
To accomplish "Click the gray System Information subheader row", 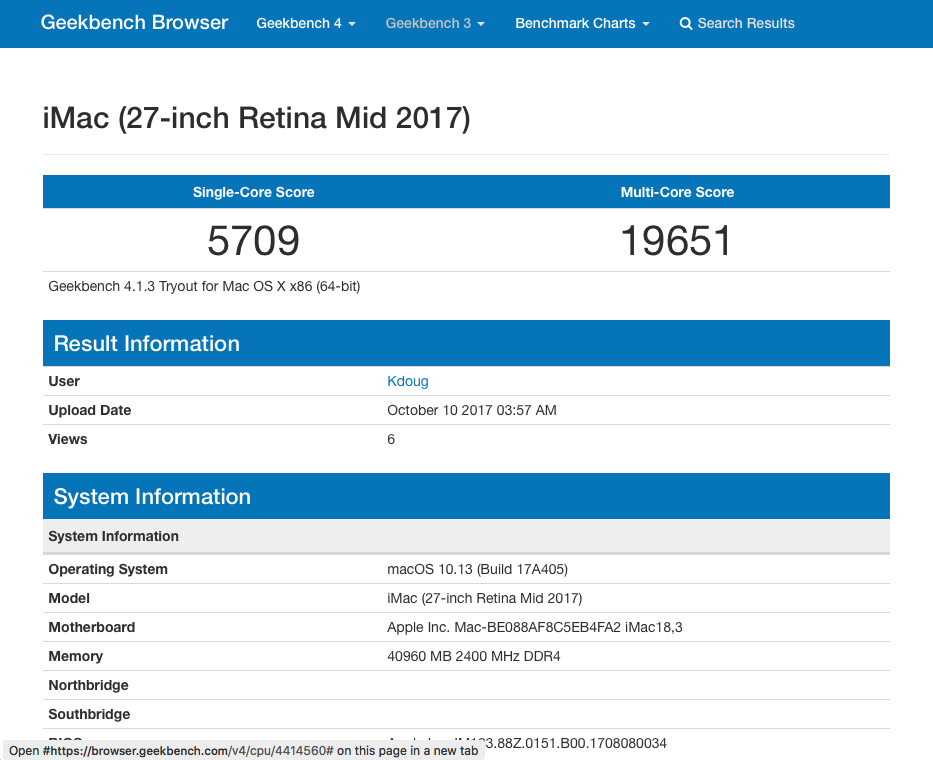I will [x=466, y=536].
